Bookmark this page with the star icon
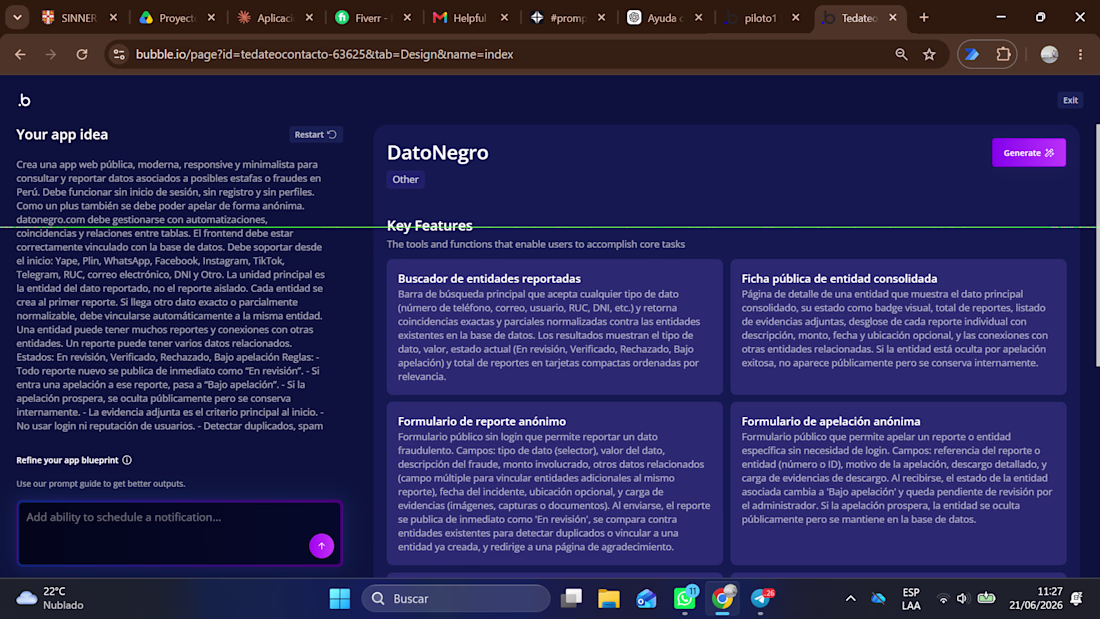 930,54
